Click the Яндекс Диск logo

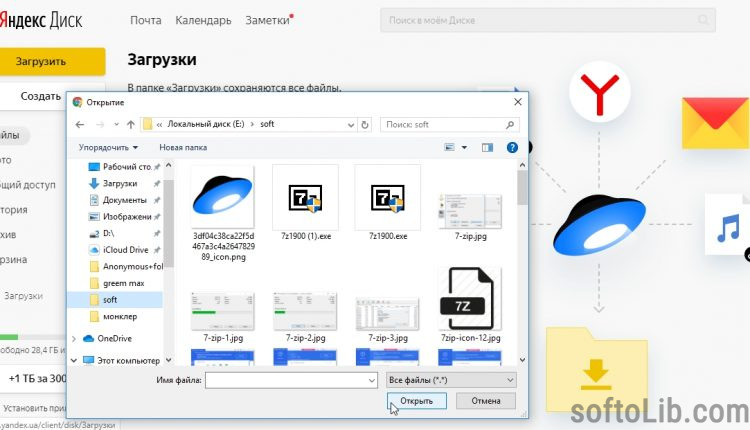[x=41, y=20]
